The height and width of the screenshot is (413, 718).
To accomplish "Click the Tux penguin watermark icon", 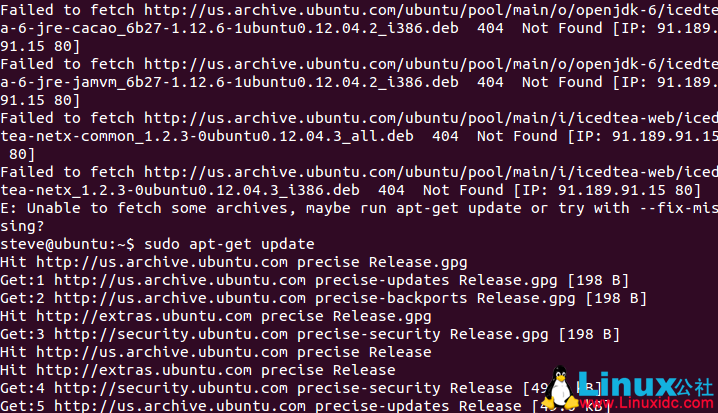I will pos(561,387).
